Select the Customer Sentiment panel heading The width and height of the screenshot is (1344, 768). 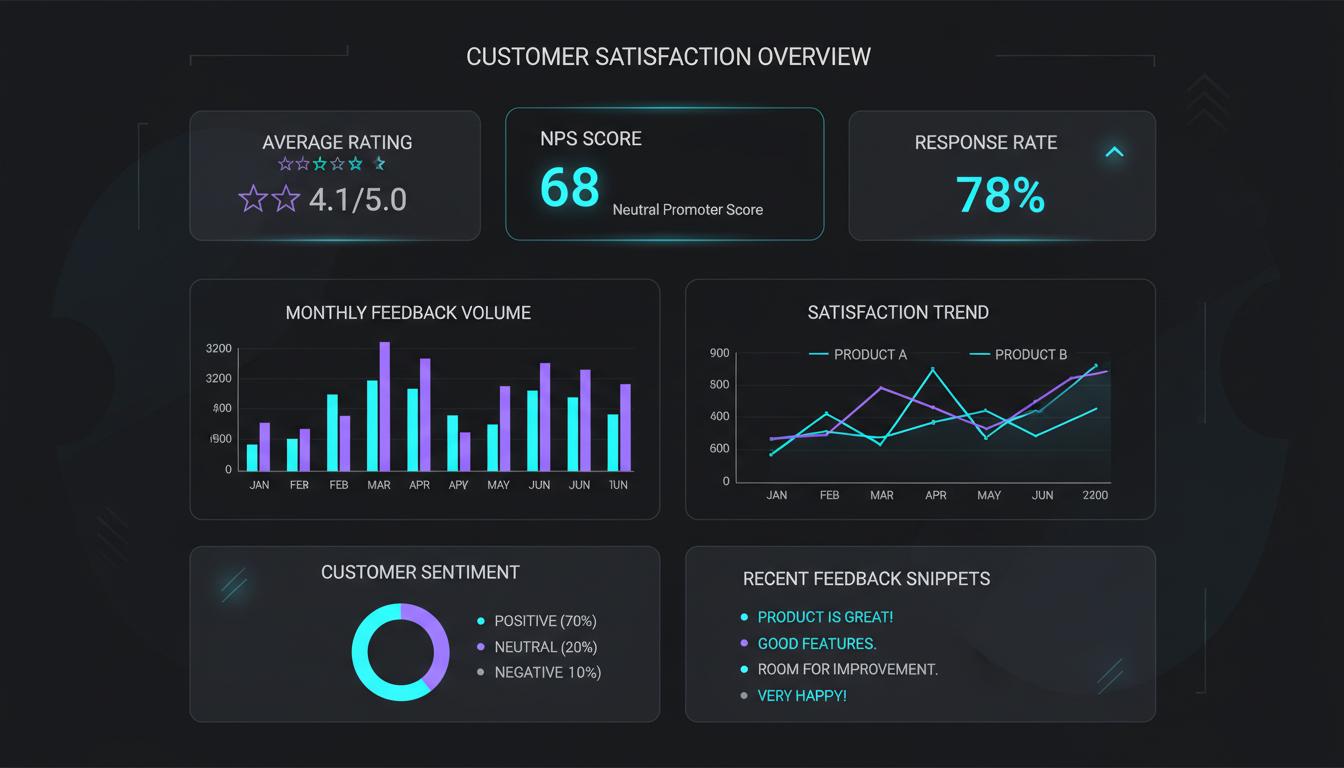pyautogui.click(x=420, y=573)
